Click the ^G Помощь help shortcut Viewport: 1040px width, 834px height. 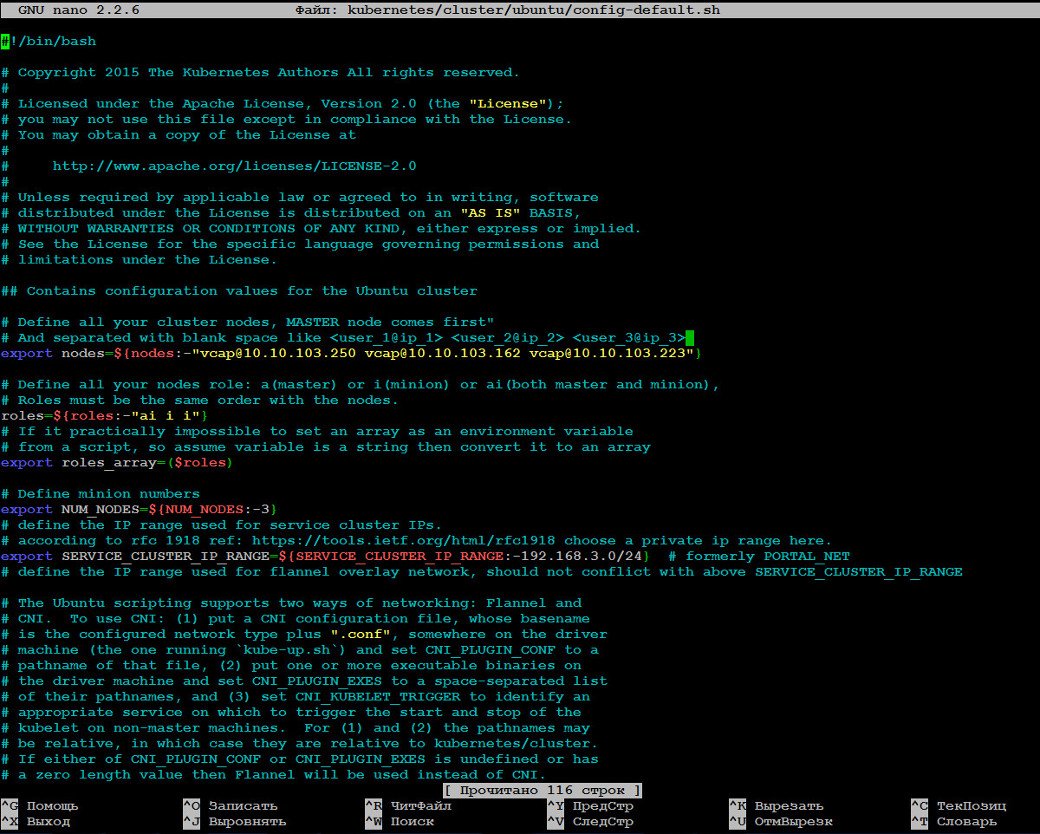(40, 806)
